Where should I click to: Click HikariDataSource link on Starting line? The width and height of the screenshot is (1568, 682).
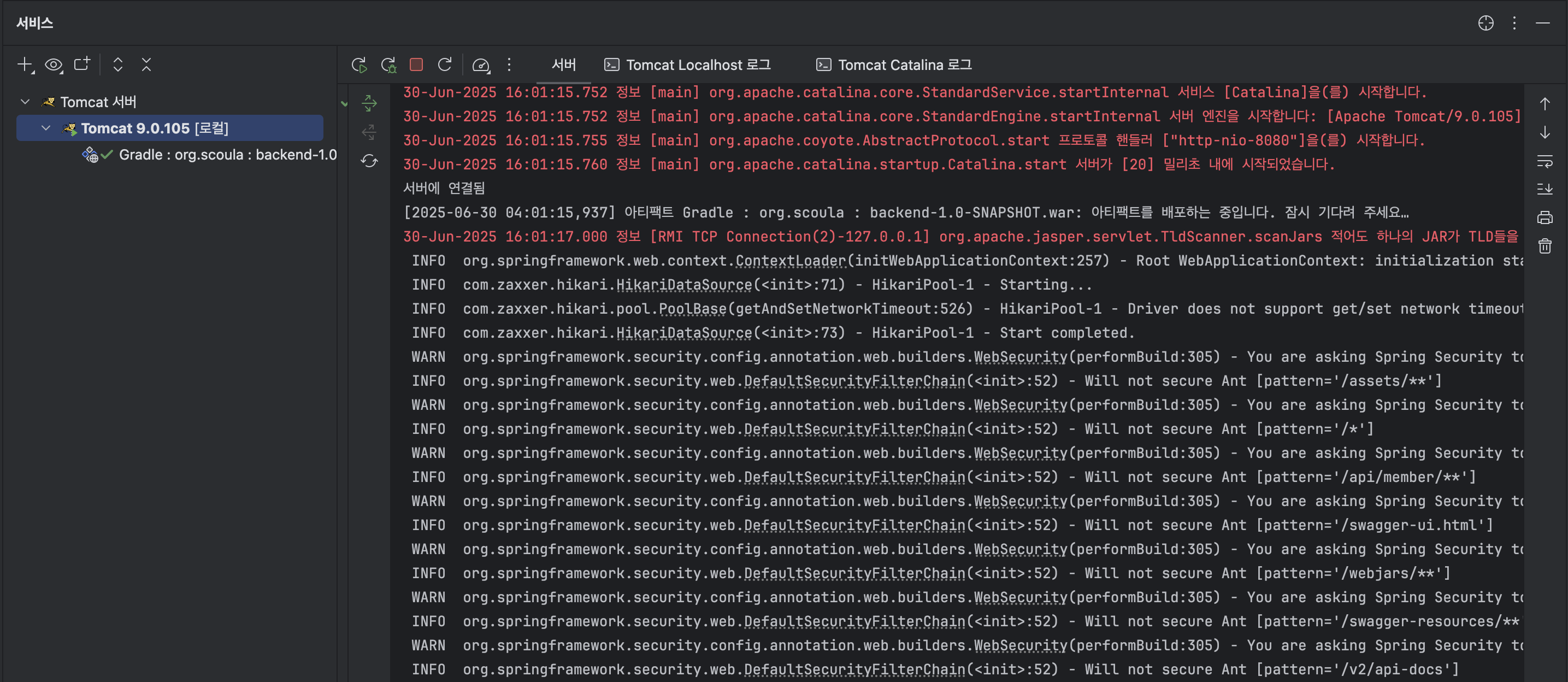click(x=684, y=284)
